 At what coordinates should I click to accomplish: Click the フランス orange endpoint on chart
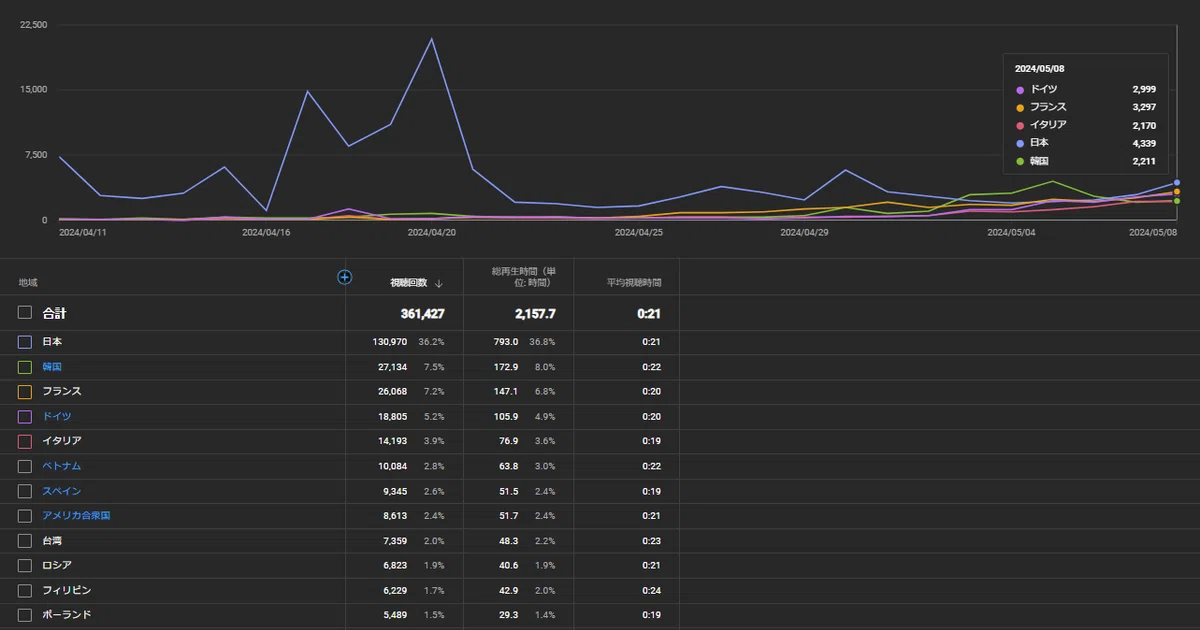[x=1177, y=191]
